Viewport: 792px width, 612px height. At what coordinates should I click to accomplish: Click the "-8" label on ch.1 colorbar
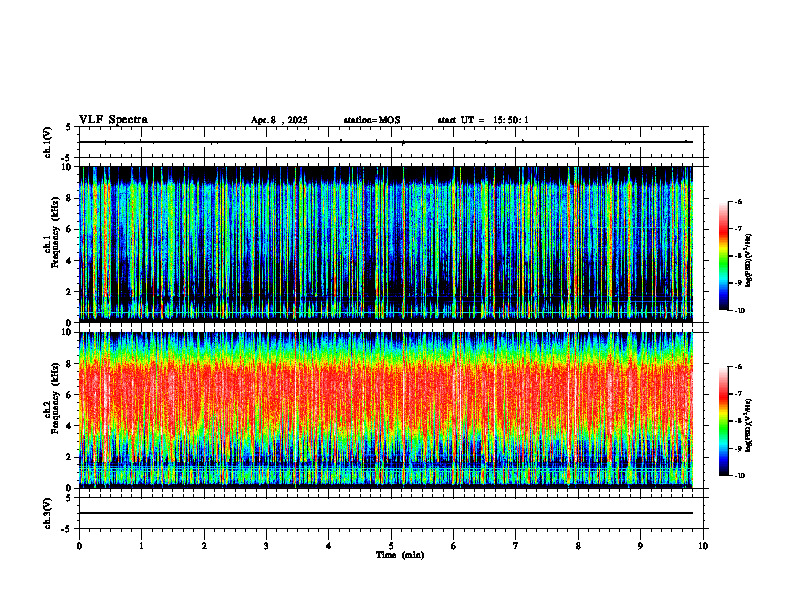(738, 256)
